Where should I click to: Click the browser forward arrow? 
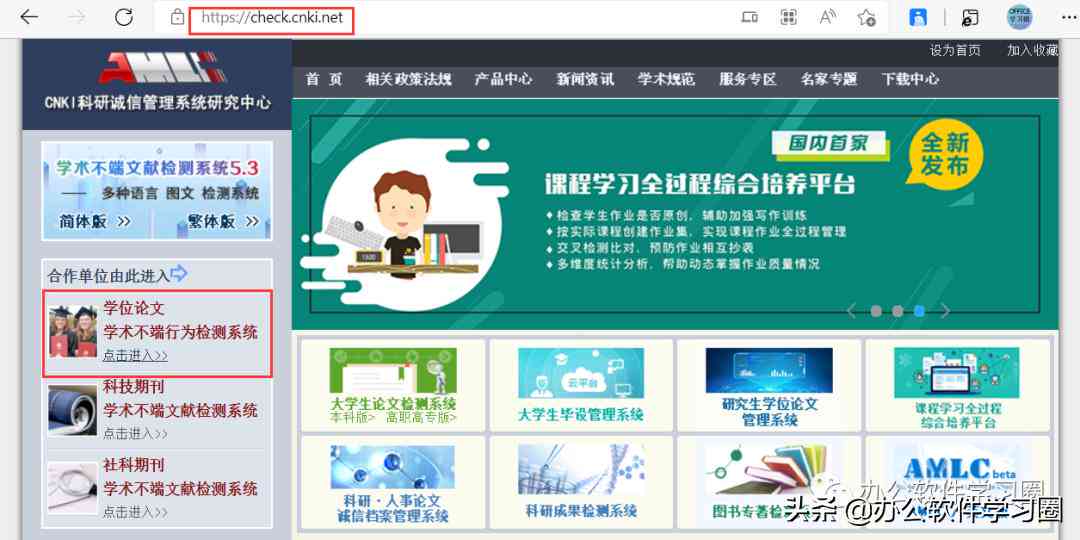coord(77,17)
